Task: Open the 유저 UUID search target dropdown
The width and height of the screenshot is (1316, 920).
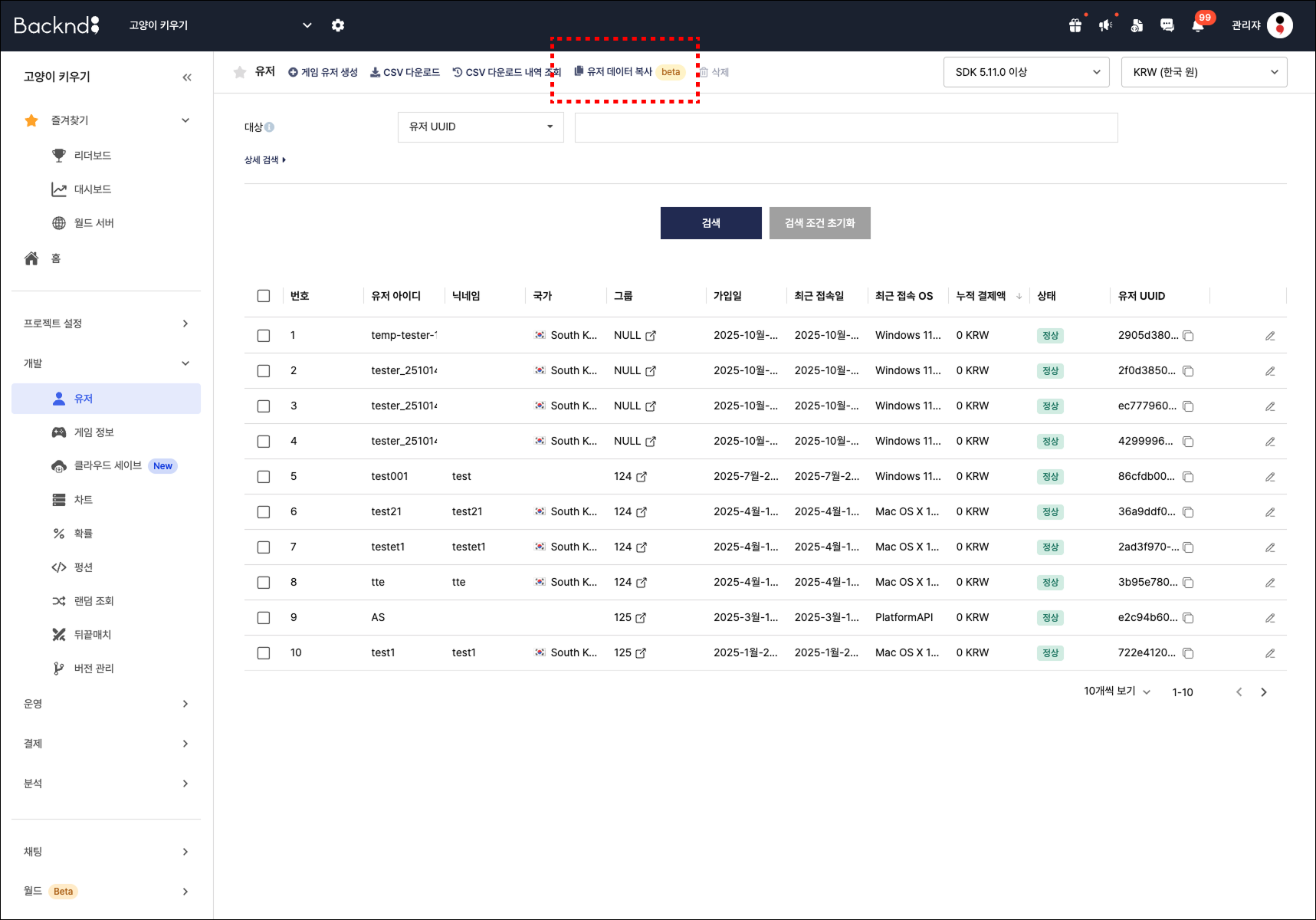Action: coord(481,127)
